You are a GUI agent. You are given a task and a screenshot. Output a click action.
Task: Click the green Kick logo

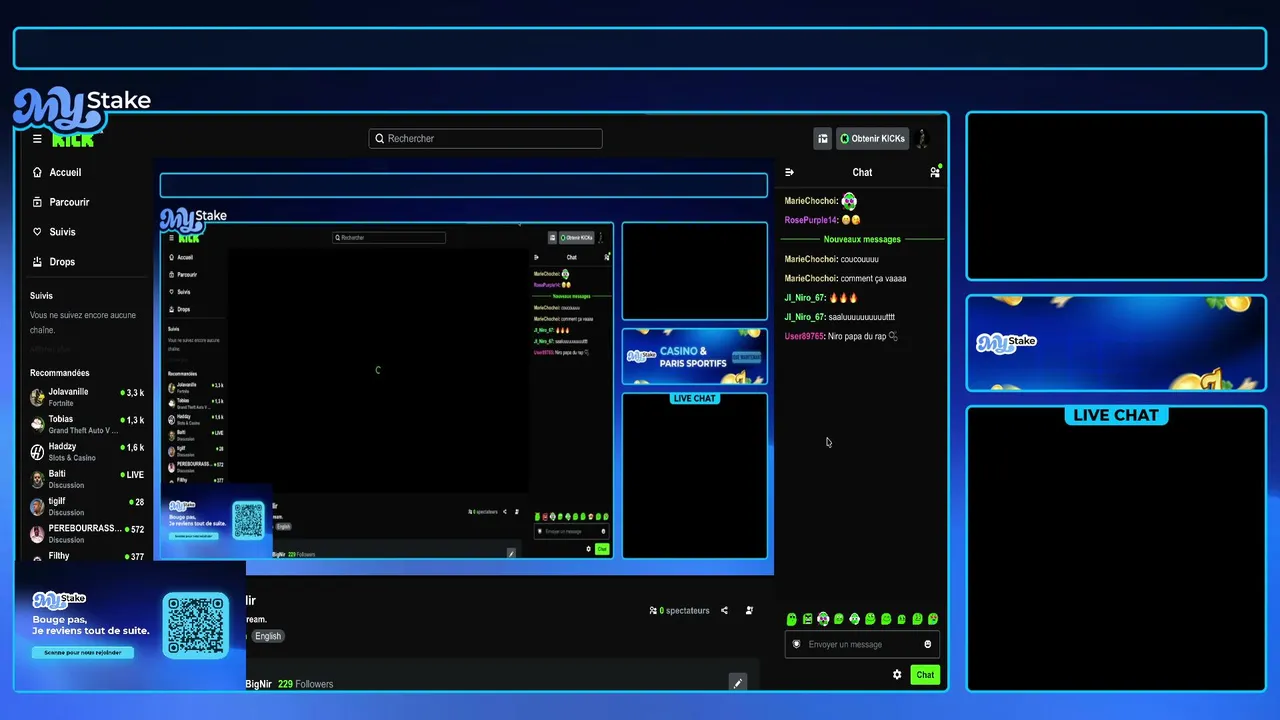pyautogui.click(x=73, y=139)
